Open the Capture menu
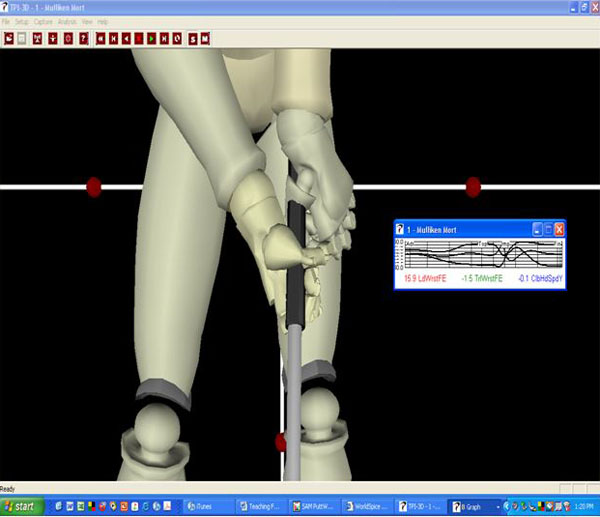The height and width of the screenshot is (517, 600). click(x=43, y=22)
